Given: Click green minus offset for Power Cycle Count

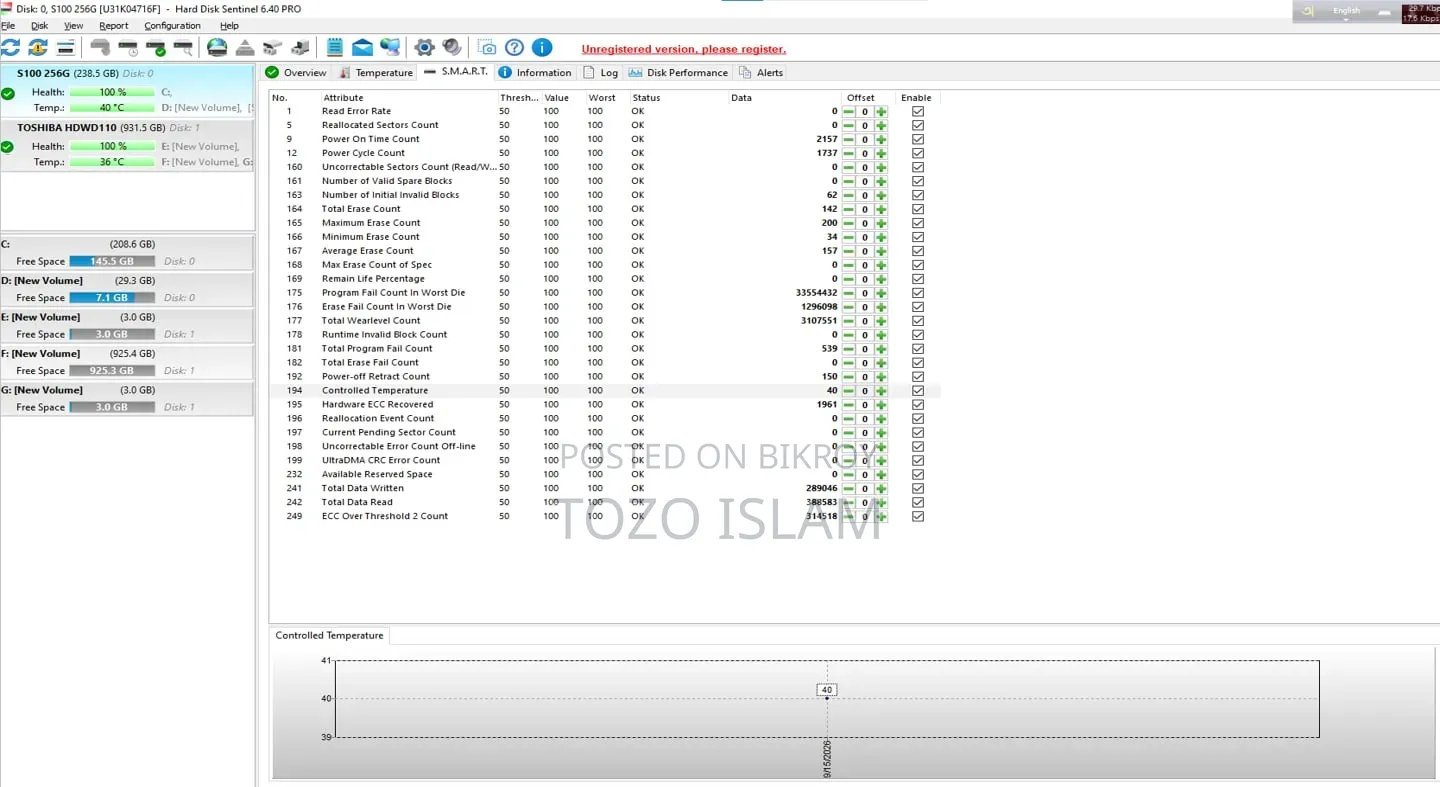Looking at the screenshot, I should pyautogui.click(x=848, y=154).
